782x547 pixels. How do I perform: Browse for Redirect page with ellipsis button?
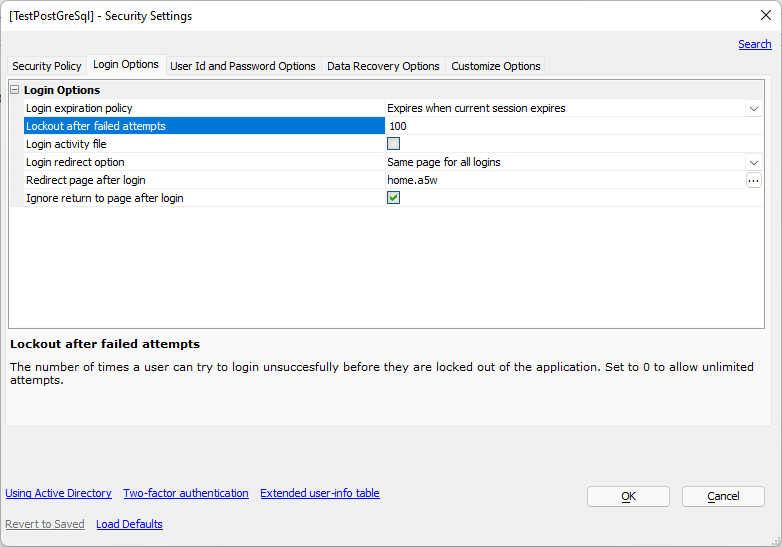(754, 180)
